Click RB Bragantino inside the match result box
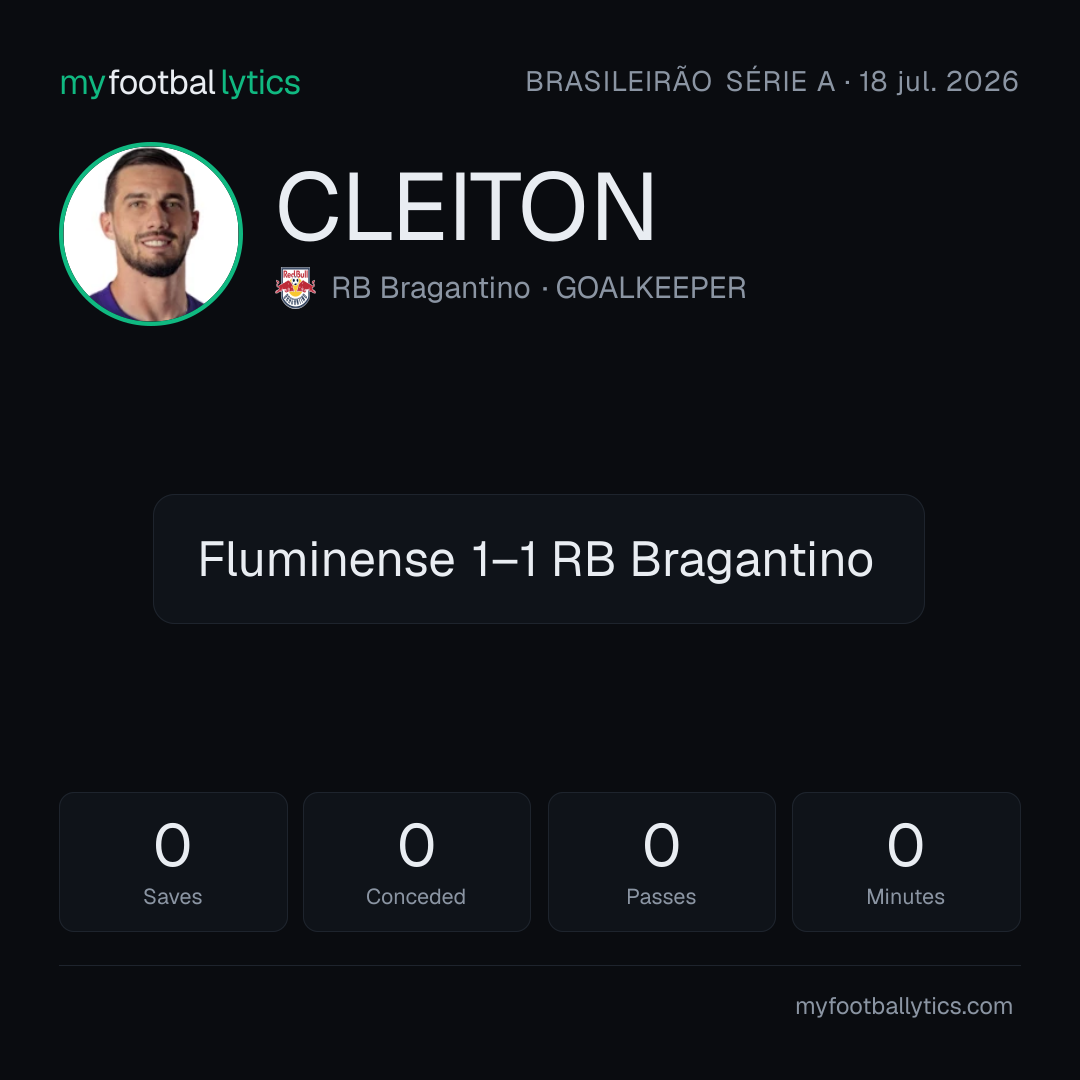Image resolution: width=1080 pixels, height=1080 pixels. tap(713, 559)
